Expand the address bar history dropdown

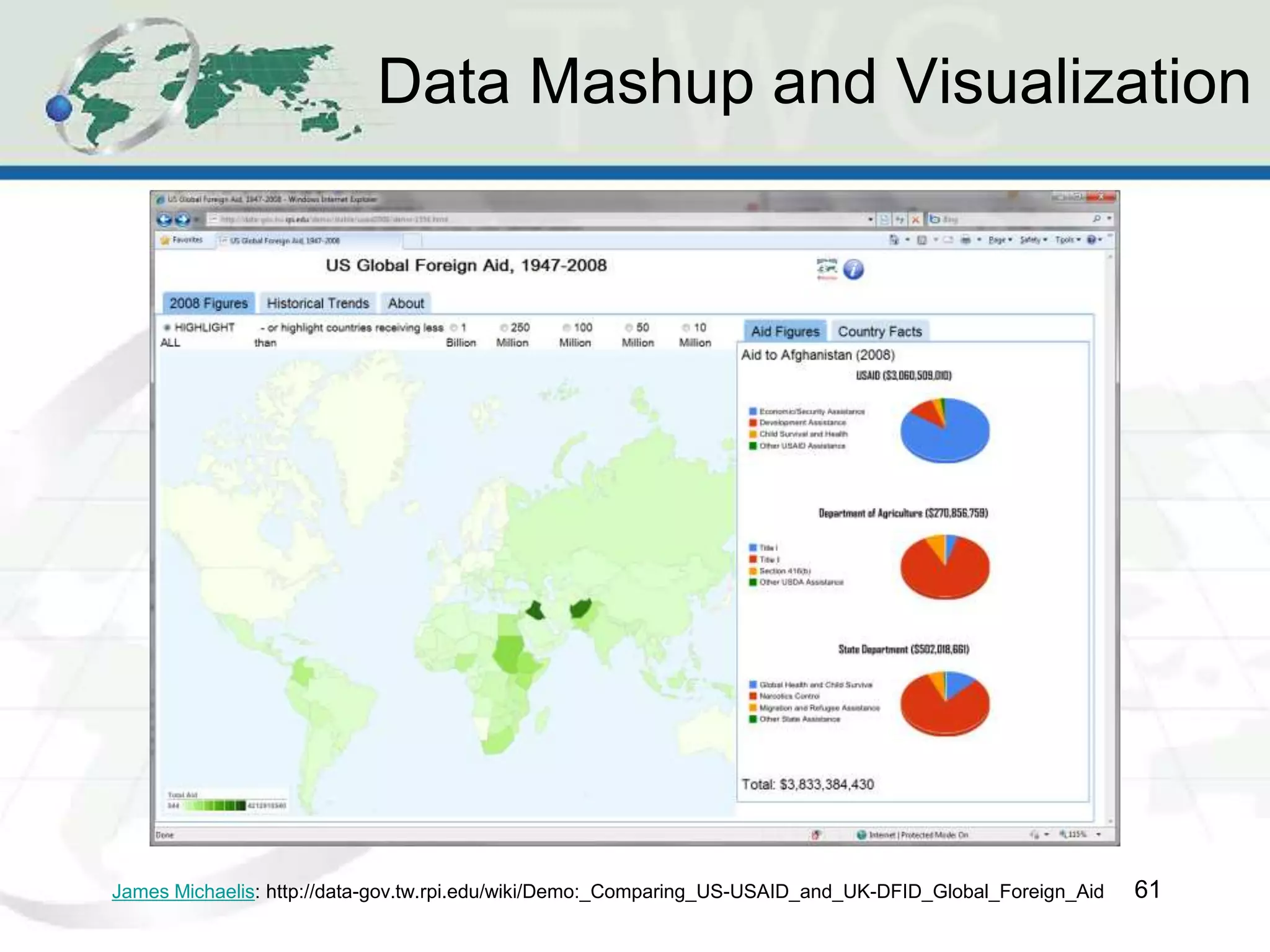tap(871, 219)
